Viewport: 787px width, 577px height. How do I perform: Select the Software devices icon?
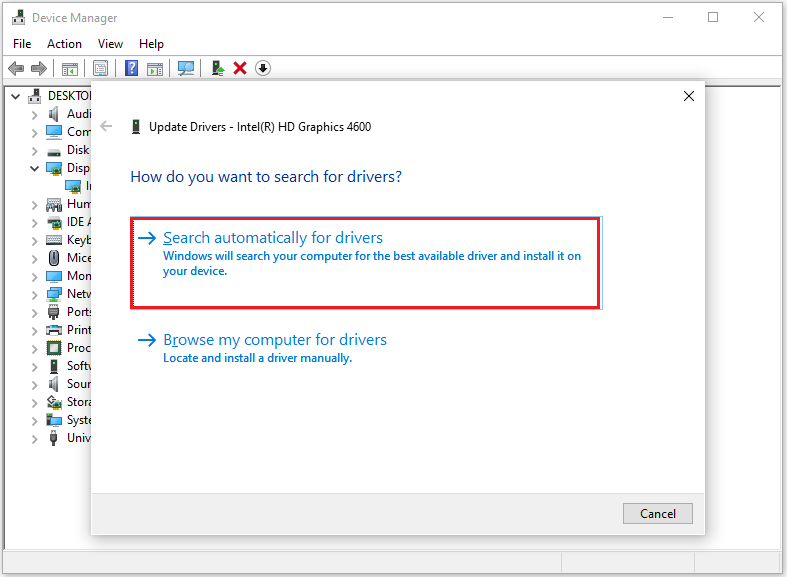point(54,366)
